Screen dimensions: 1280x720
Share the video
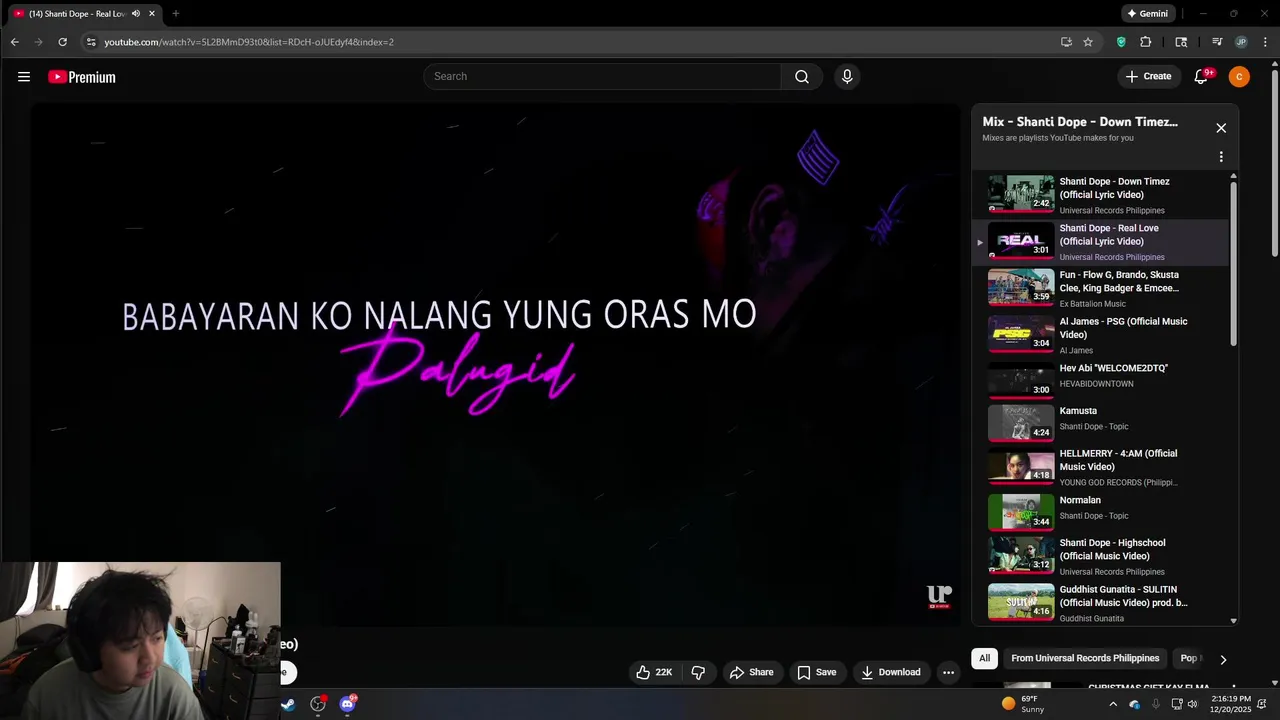(x=752, y=672)
